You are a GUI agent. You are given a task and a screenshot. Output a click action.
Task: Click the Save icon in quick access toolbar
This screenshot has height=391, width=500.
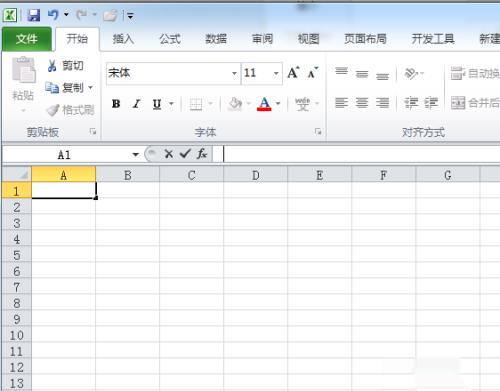(x=34, y=15)
